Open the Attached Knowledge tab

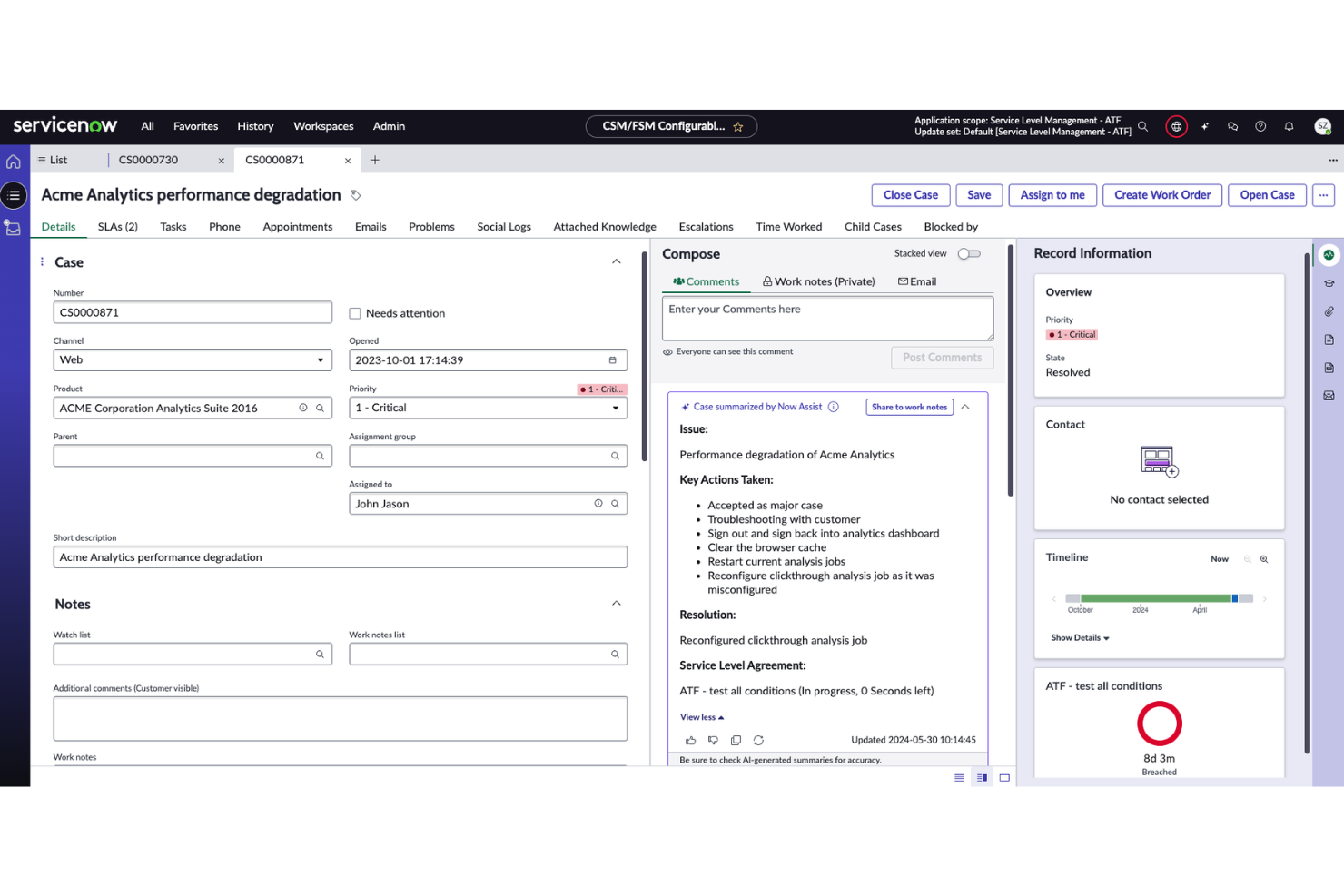605,227
